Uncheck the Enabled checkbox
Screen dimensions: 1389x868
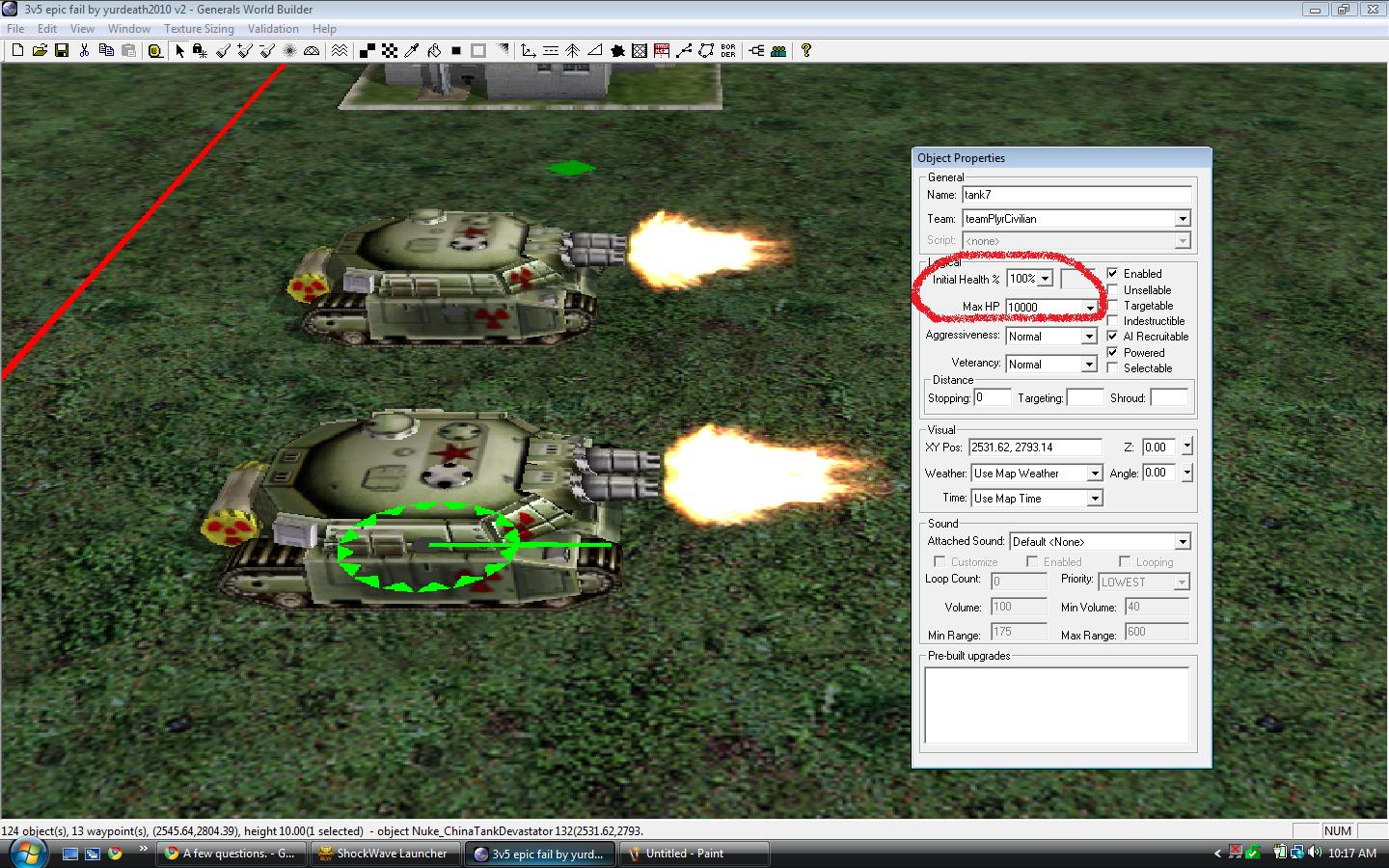pyautogui.click(x=1112, y=274)
